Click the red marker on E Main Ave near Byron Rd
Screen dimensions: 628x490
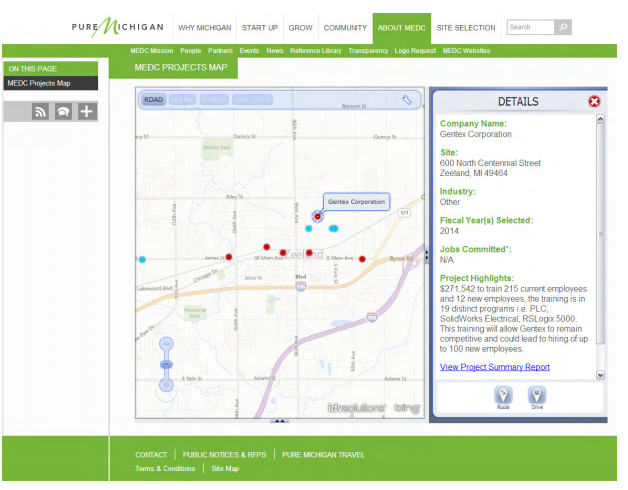(362, 259)
